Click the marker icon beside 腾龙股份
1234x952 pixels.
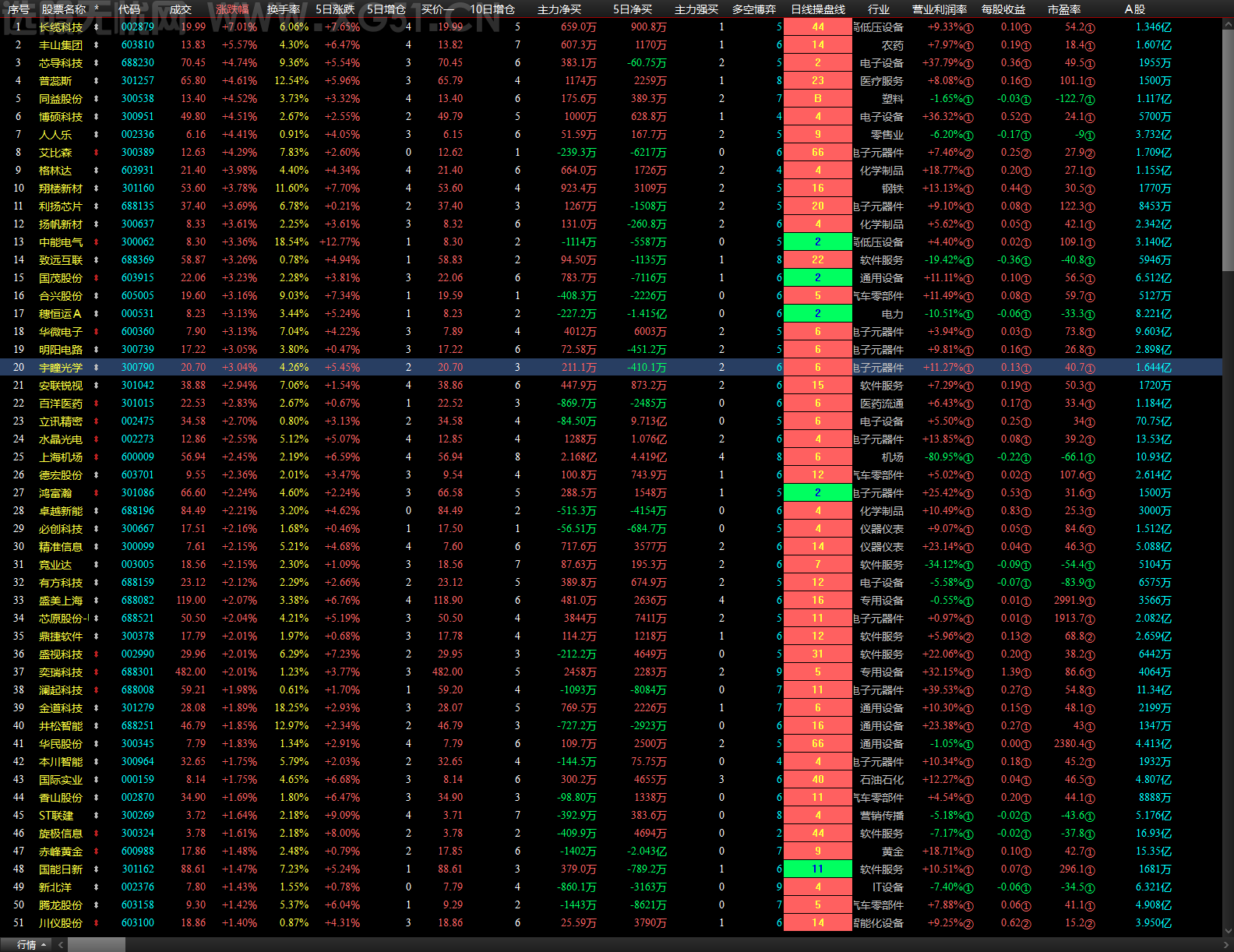(x=97, y=905)
